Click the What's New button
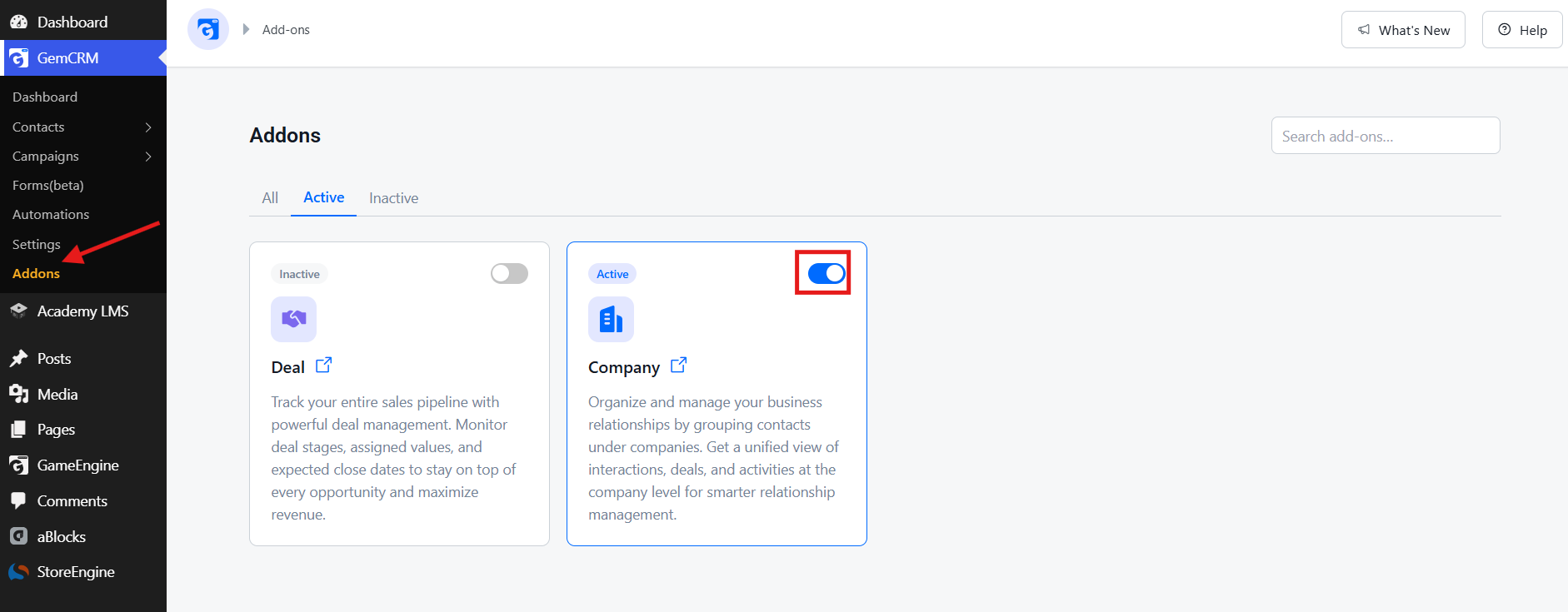 1403,30
